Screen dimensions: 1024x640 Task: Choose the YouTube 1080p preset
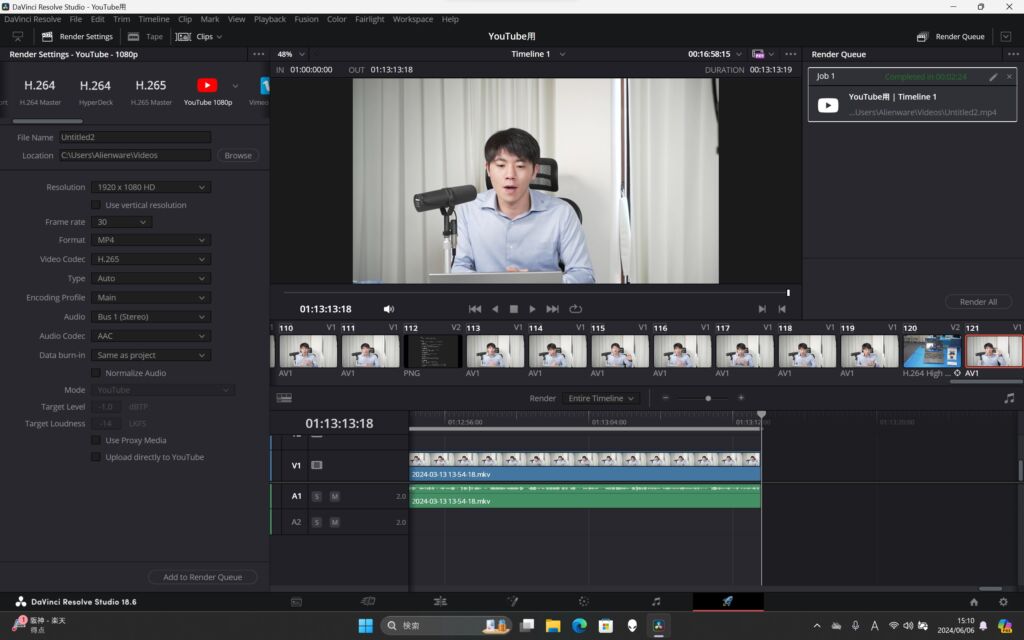click(x=208, y=92)
